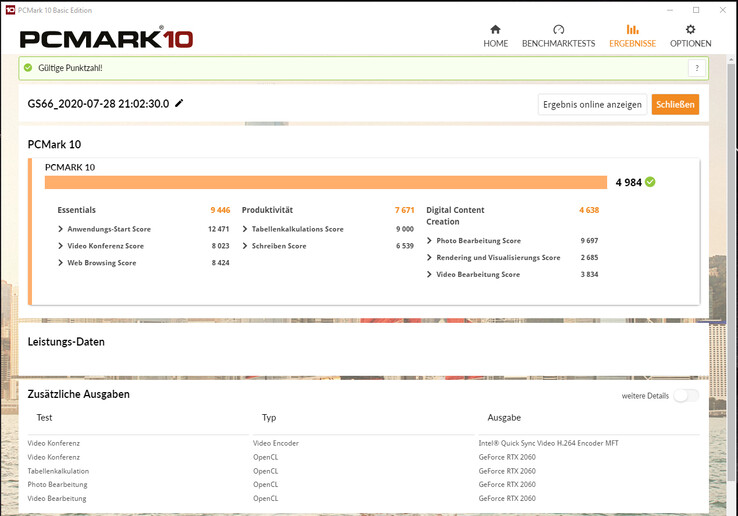The width and height of the screenshot is (738, 516).
Task: Expand Schreiben Score
Action: point(245,246)
